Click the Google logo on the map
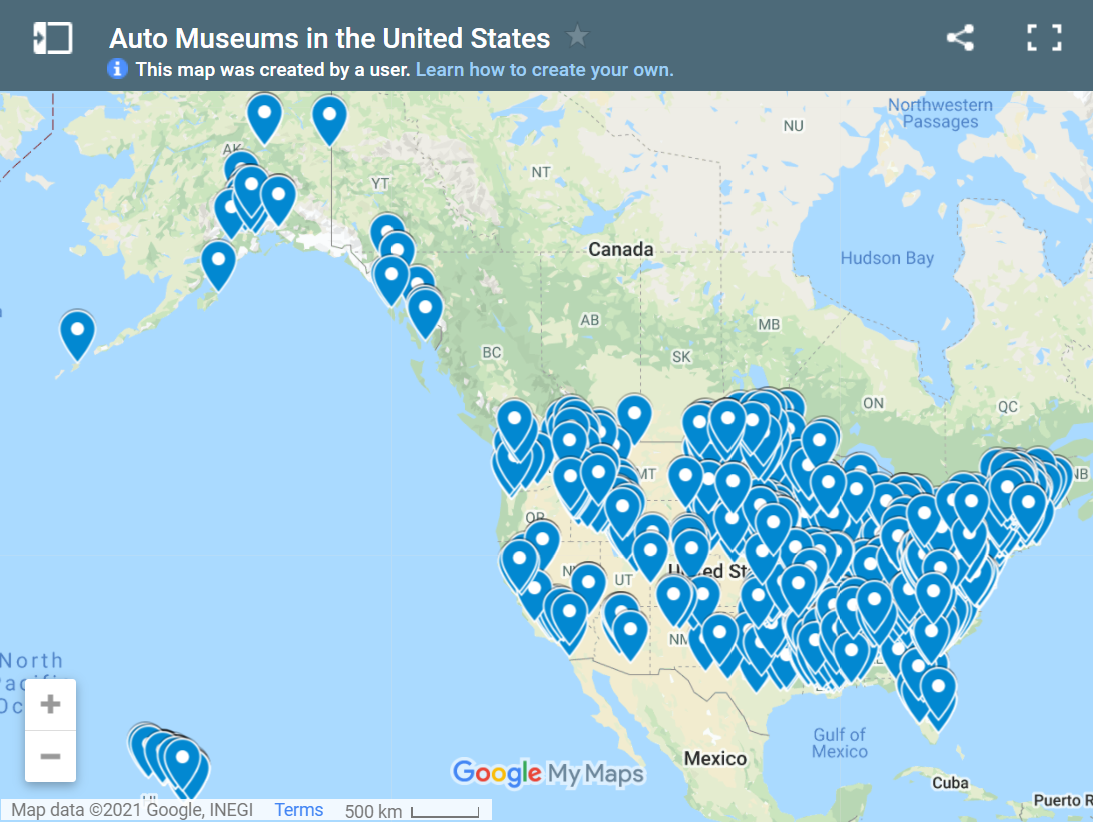1093x822 pixels. pyautogui.click(x=498, y=773)
